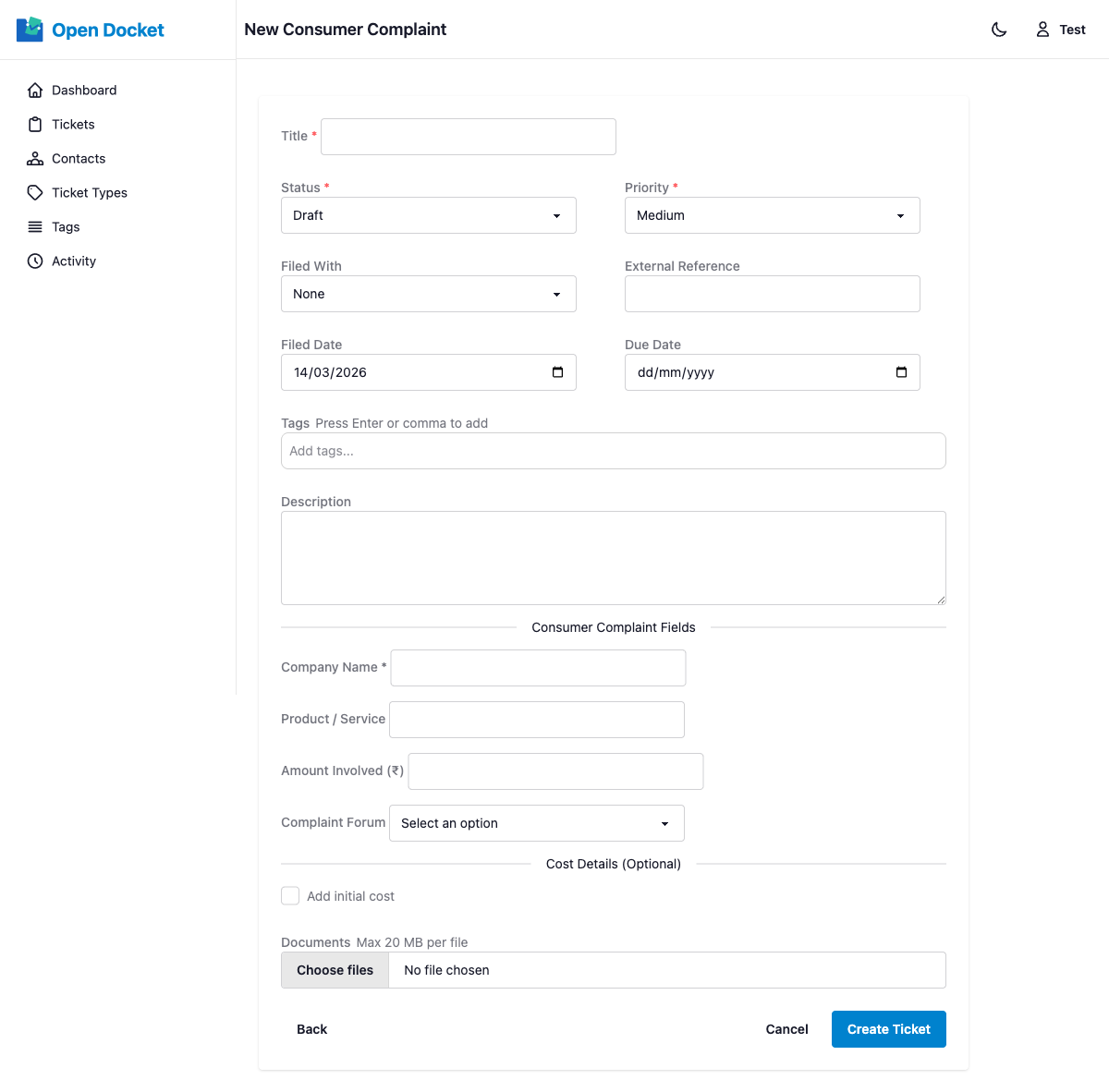Screen dimensions: 1109x1092
Task: Enable the Add initial cost checkbox
Action: pos(290,895)
